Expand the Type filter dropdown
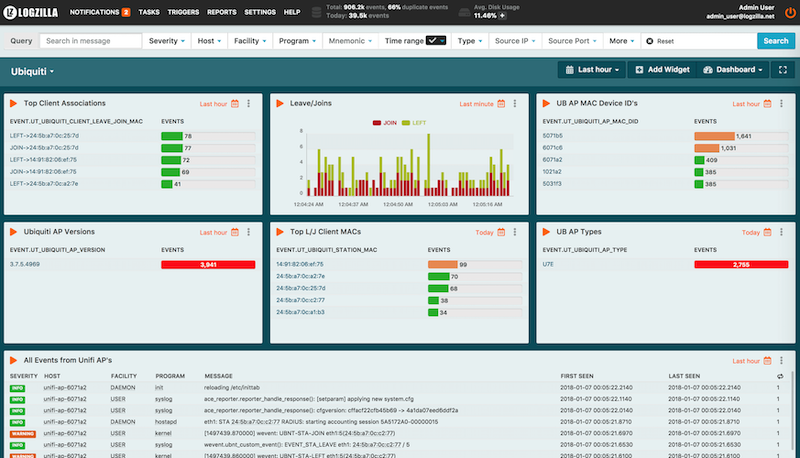This screenshot has width=800, height=458. coord(470,41)
